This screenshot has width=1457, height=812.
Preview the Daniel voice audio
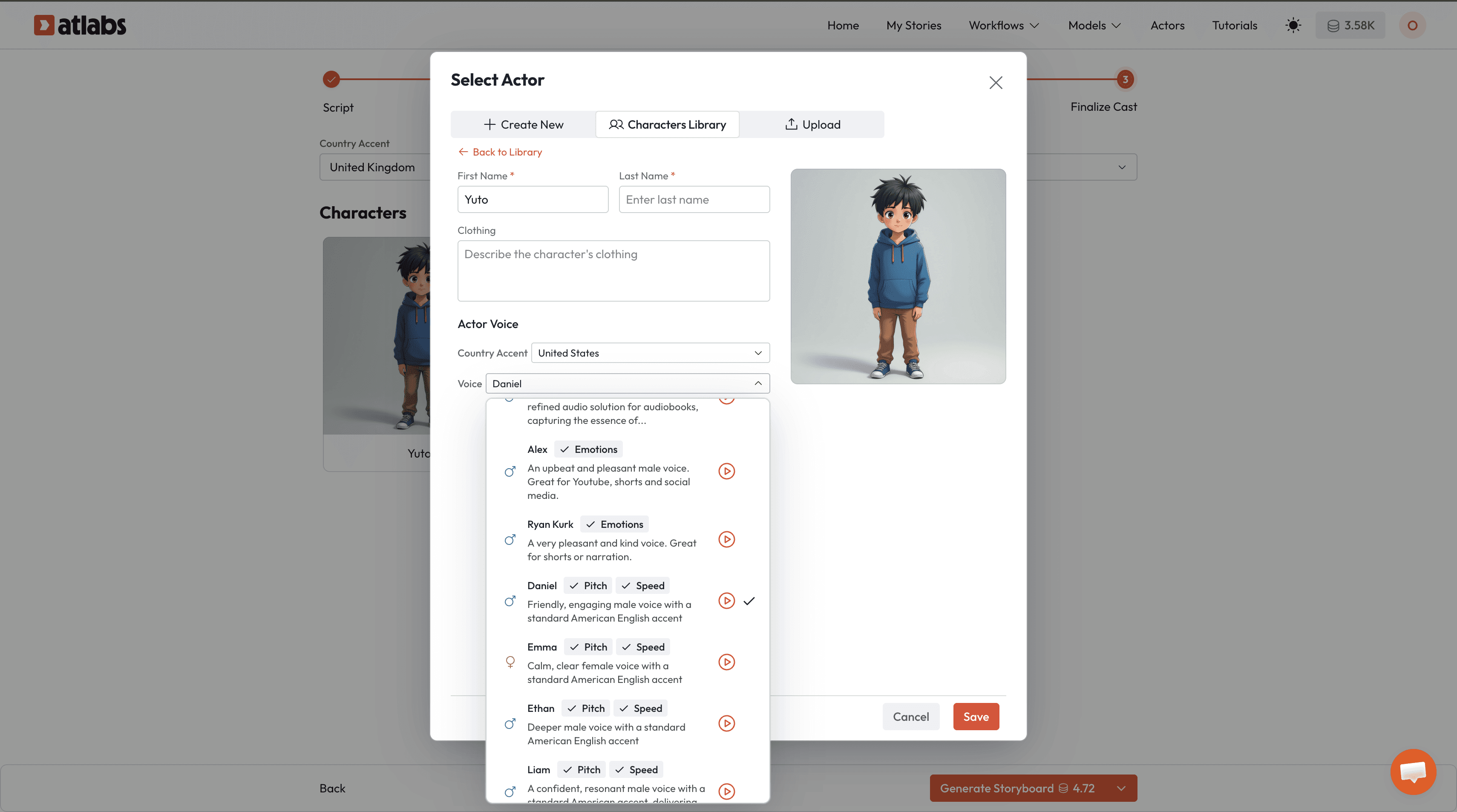(726, 601)
